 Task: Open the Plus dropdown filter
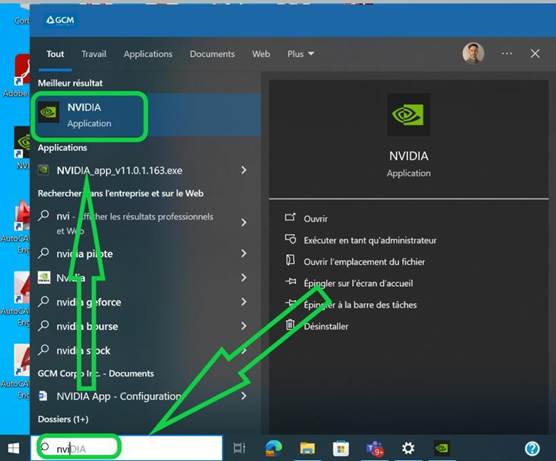[x=300, y=54]
